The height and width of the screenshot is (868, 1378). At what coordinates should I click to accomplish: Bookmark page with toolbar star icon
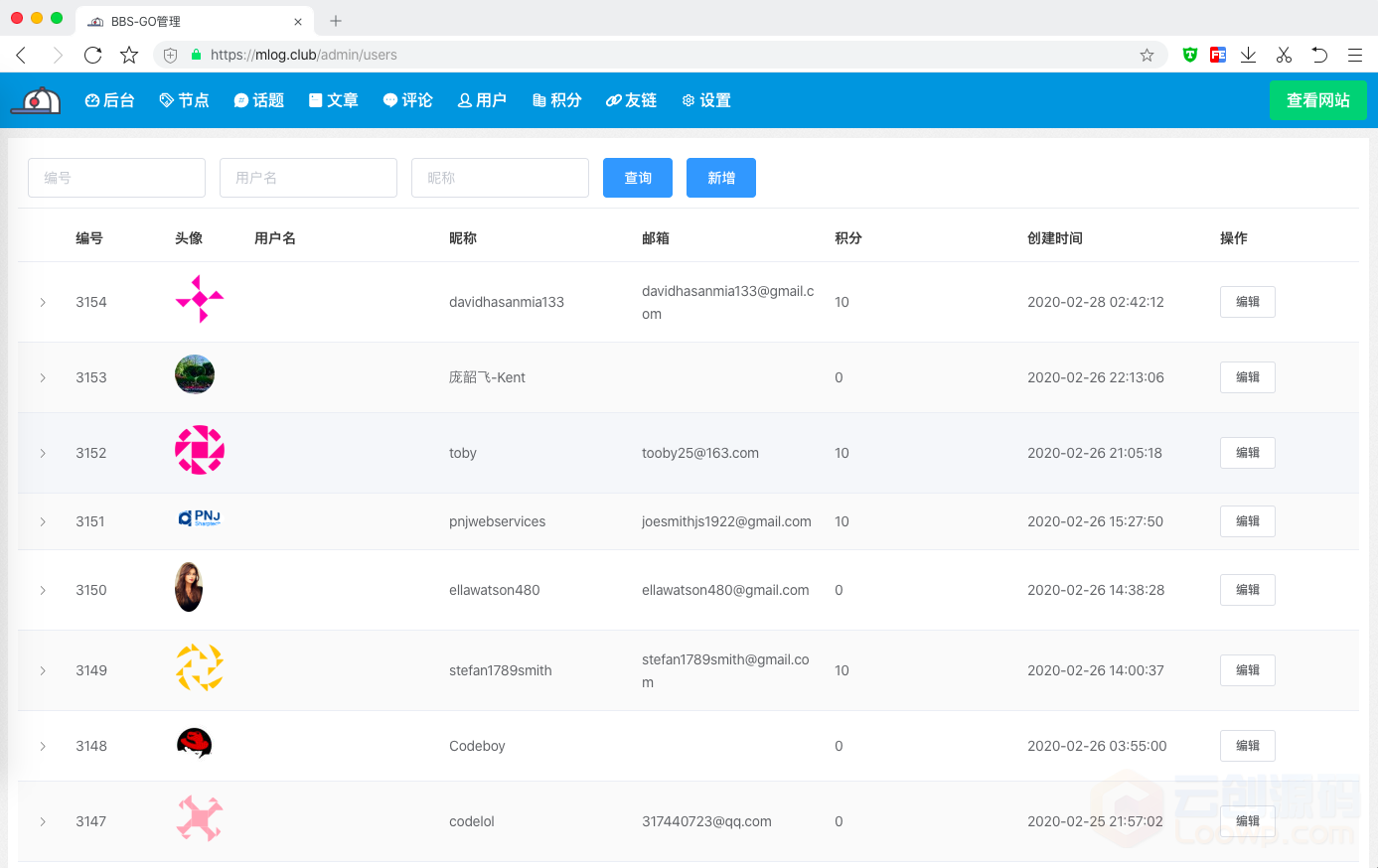pos(129,55)
